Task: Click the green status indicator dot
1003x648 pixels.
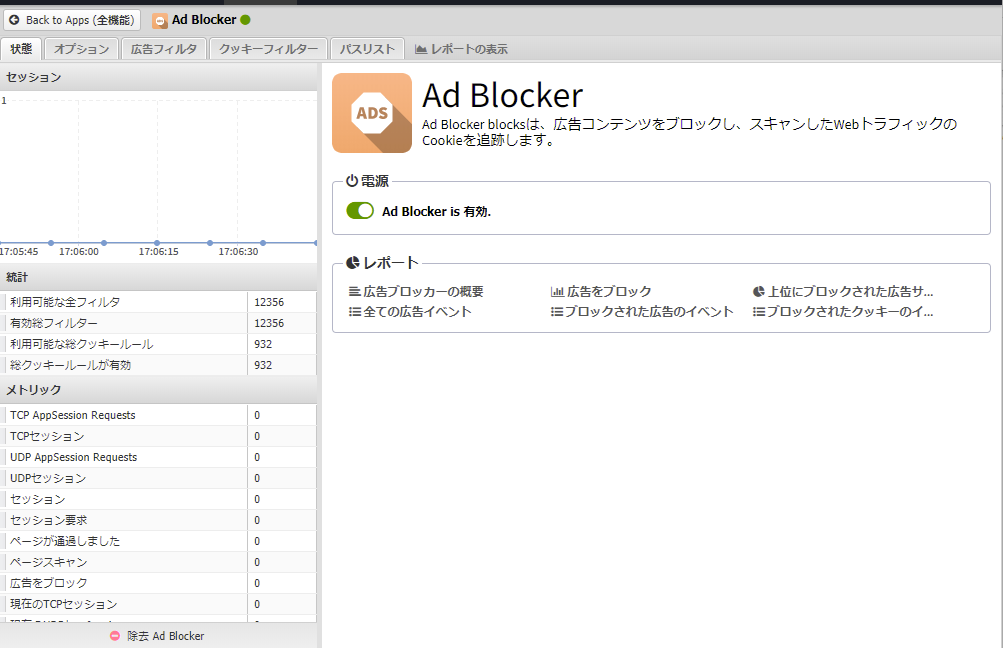Action: pos(246,20)
